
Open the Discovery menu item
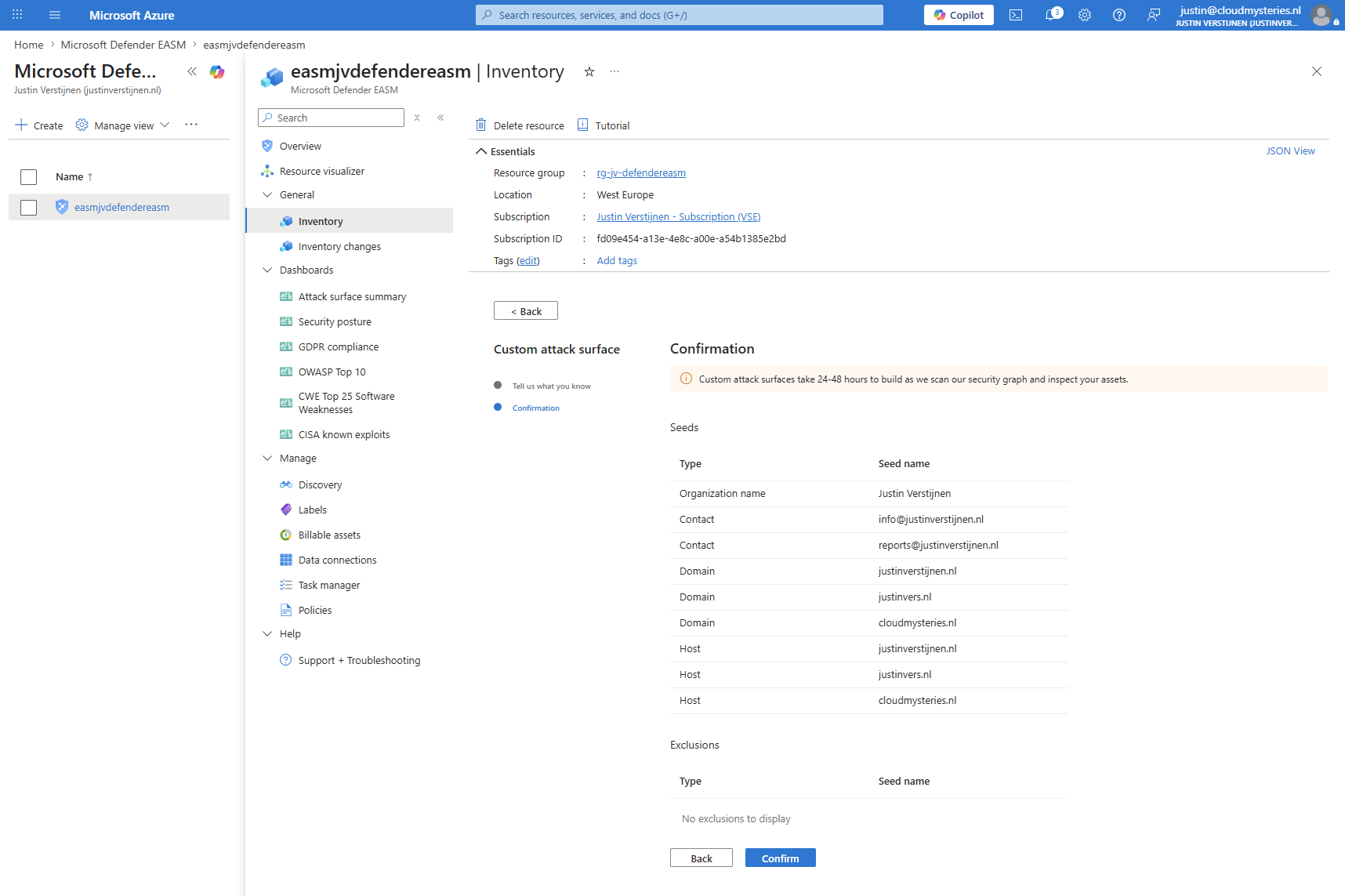320,484
